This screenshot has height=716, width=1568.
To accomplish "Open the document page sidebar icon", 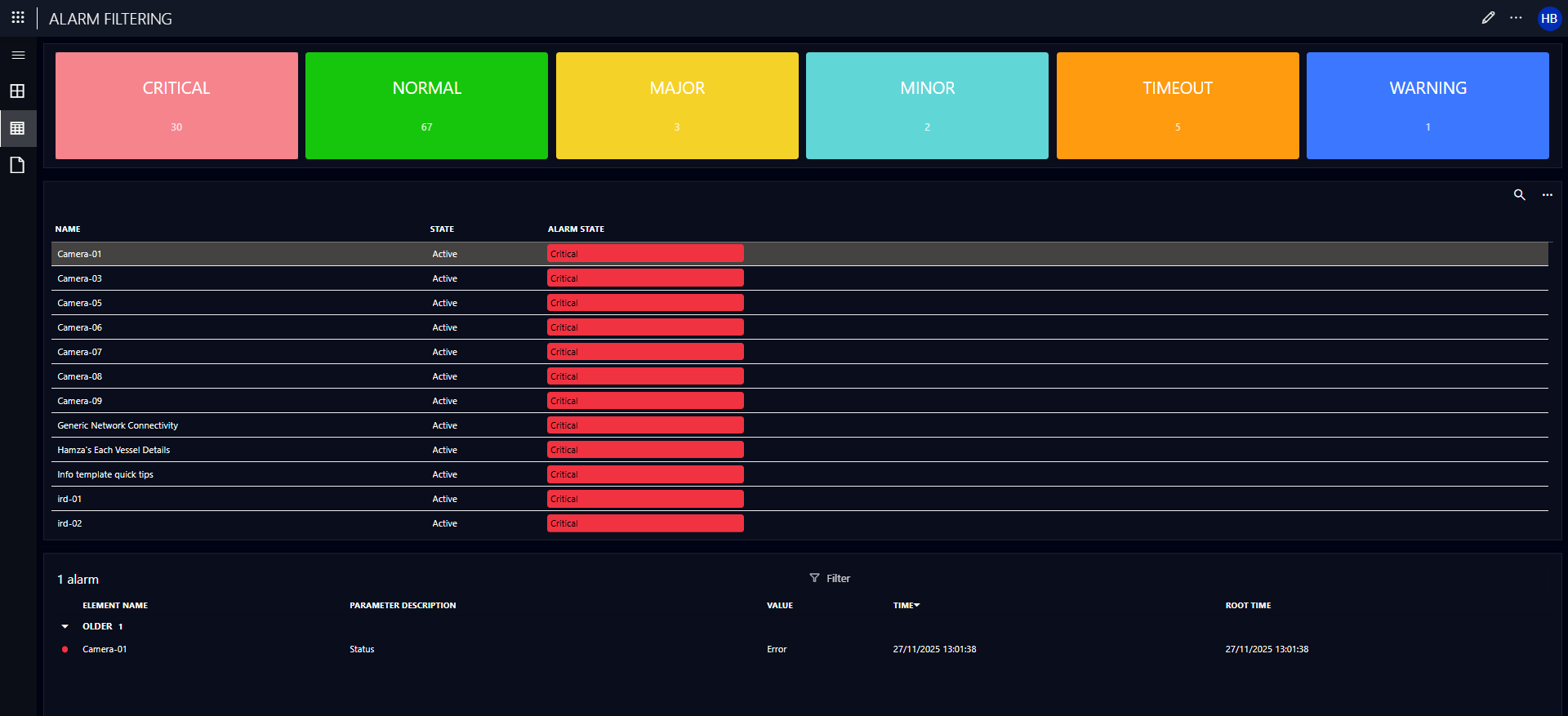I will [18, 166].
